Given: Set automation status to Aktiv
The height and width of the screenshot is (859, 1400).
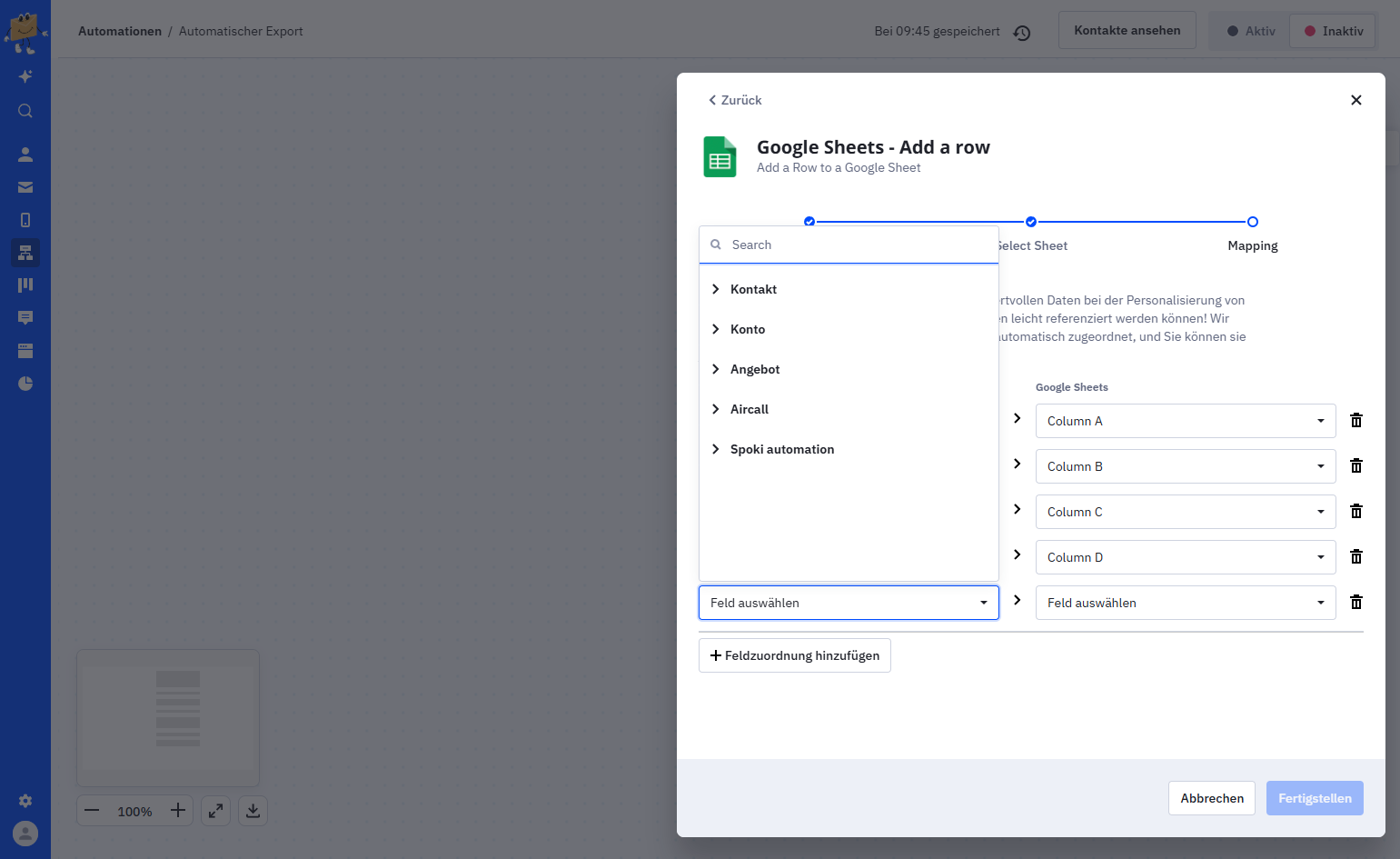Looking at the screenshot, I should pyautogui.click(x=1250, y=31).
